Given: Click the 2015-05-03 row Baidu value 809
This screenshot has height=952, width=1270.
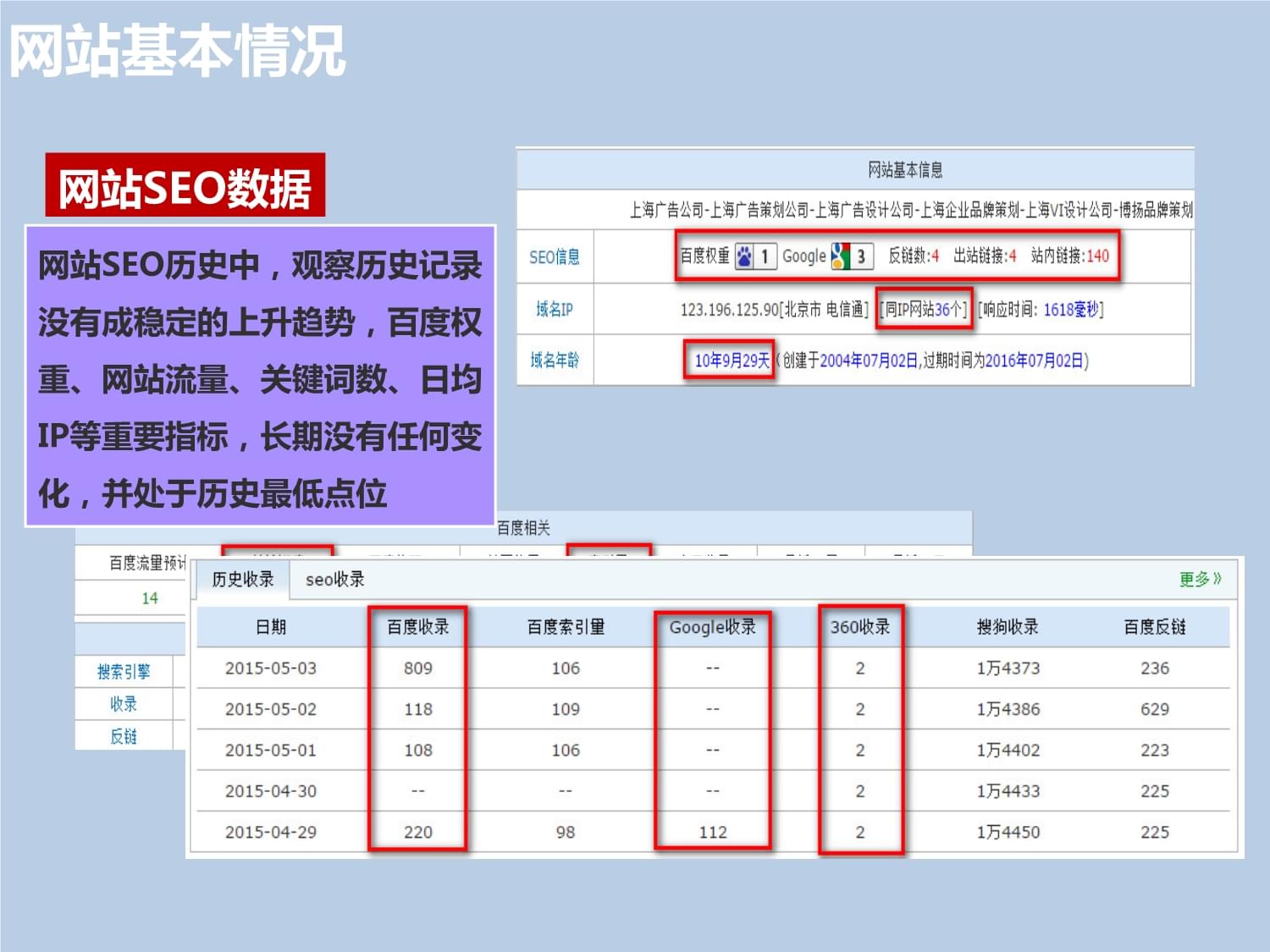Looking at the screenshot, I should click(x=417, y=669).
